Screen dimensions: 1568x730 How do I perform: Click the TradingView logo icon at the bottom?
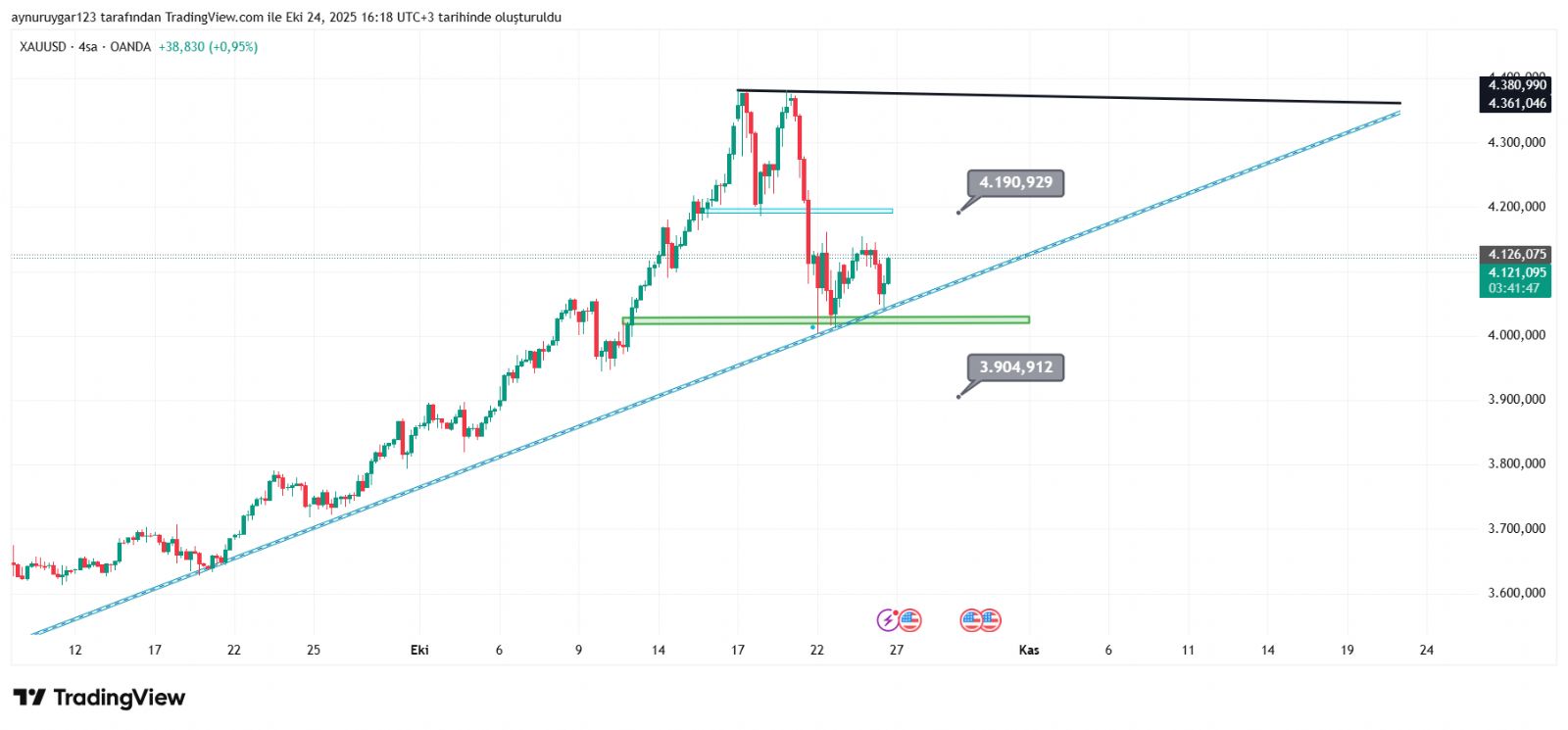(x=29, y=698)
